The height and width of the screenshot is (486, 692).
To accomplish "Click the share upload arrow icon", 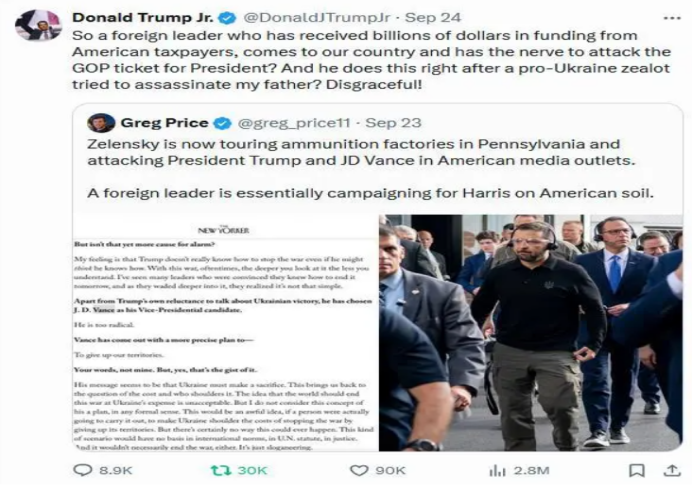I will click(672, 471).
